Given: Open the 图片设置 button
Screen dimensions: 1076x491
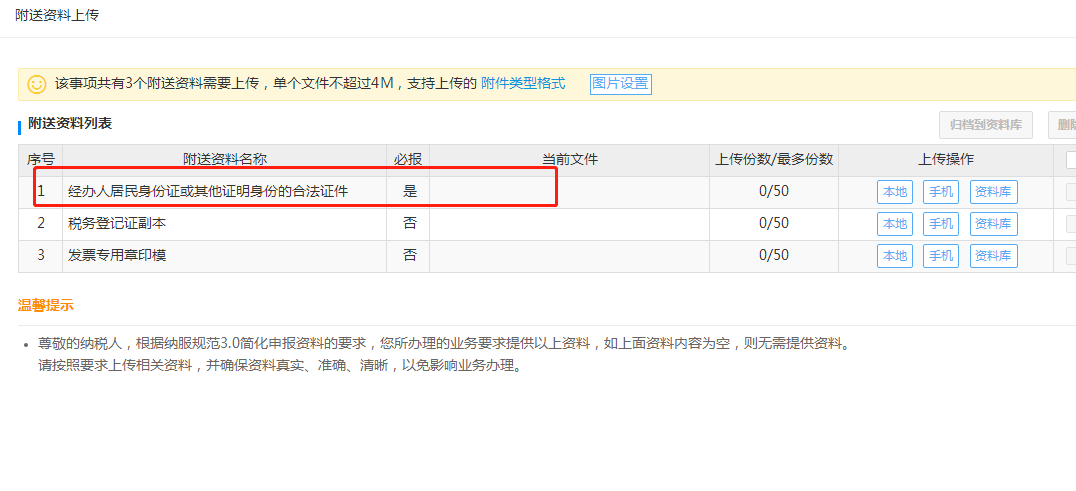Looking at the screenshot, I should click(x=620, y=84).
